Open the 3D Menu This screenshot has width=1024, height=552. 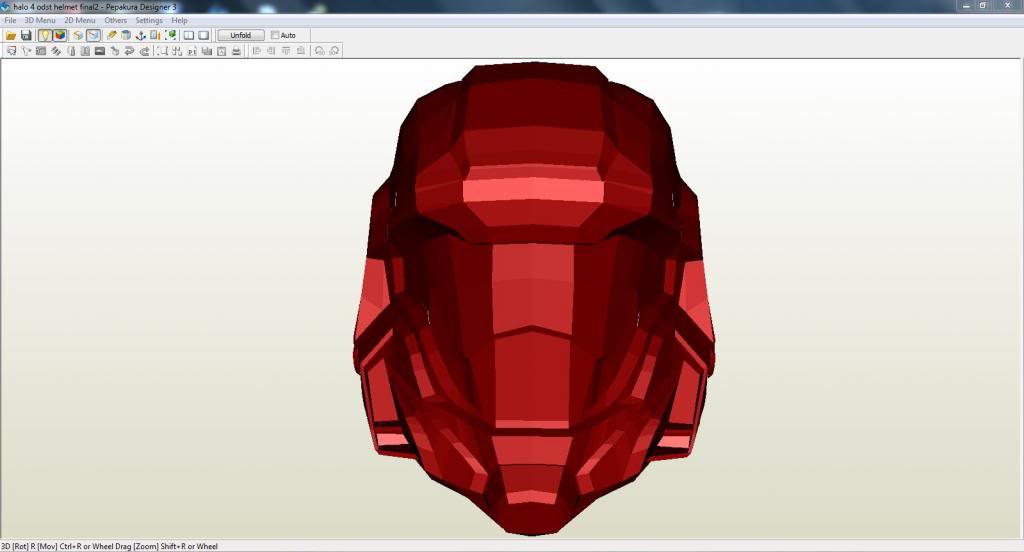(40, 20)
